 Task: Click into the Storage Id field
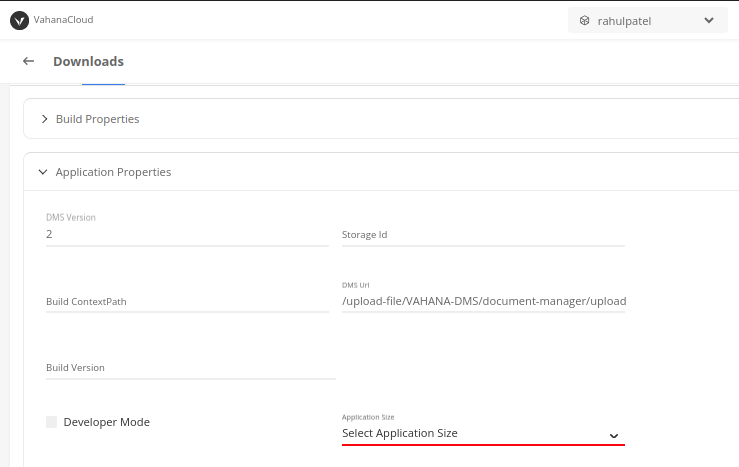483,235
